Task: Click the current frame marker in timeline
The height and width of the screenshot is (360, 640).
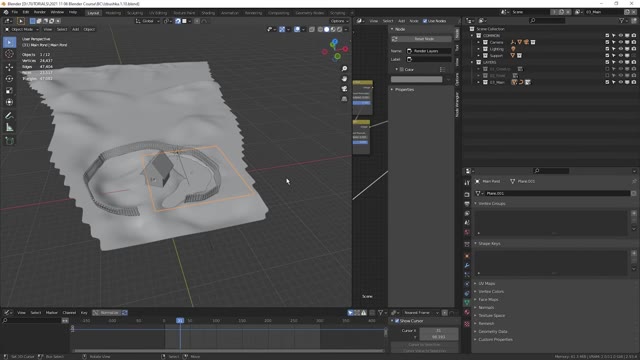Action: click(180, 321)
